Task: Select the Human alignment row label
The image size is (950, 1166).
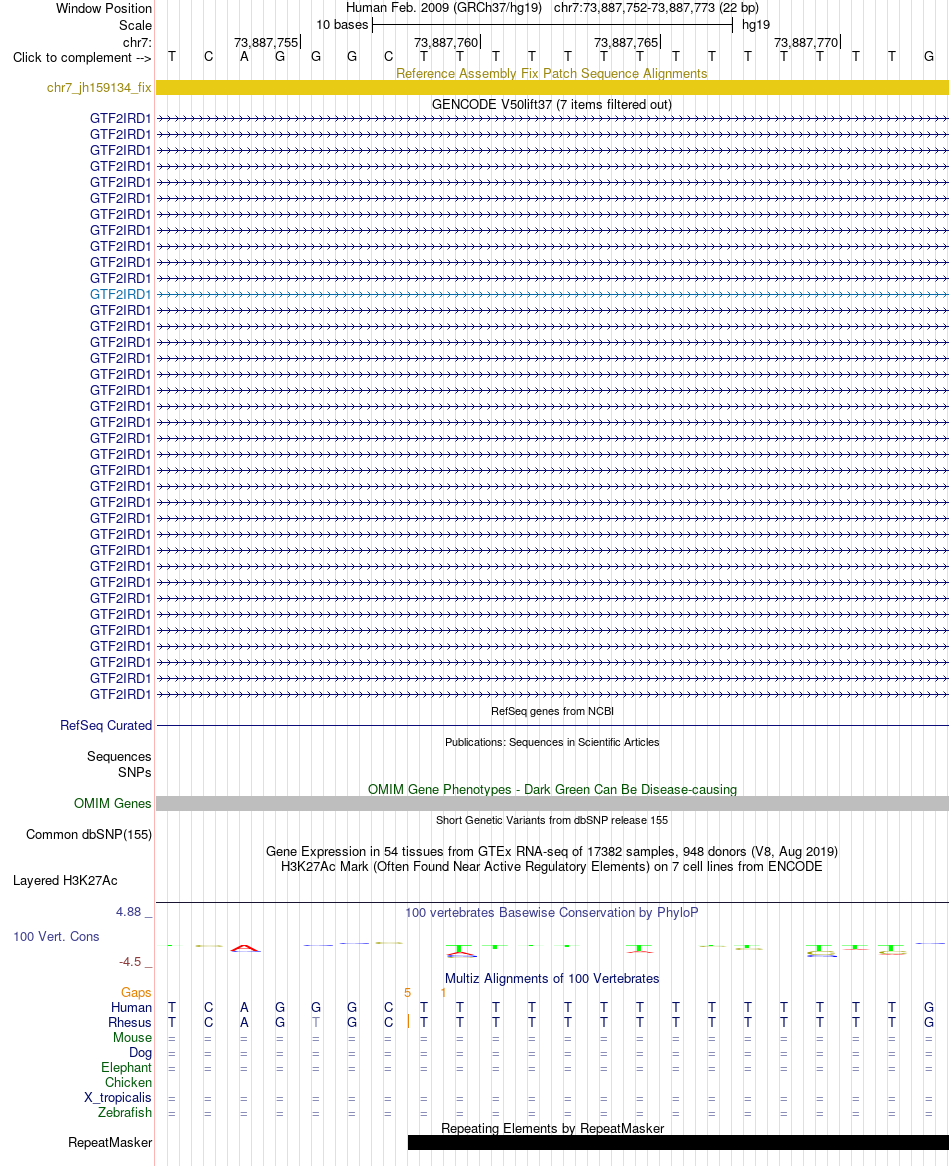Action: click(131, 1008)
